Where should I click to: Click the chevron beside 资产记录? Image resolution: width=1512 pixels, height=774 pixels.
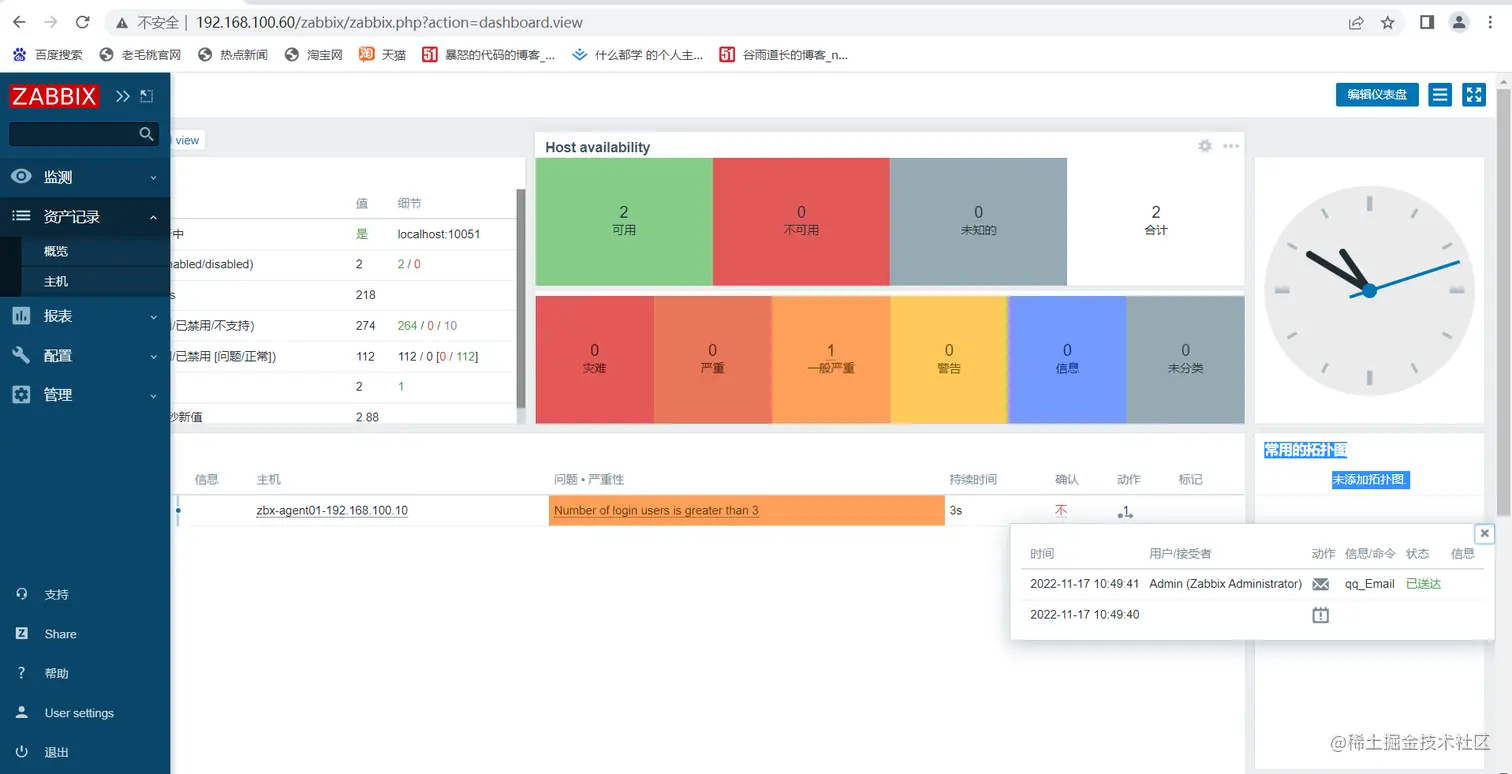[153, 217]
